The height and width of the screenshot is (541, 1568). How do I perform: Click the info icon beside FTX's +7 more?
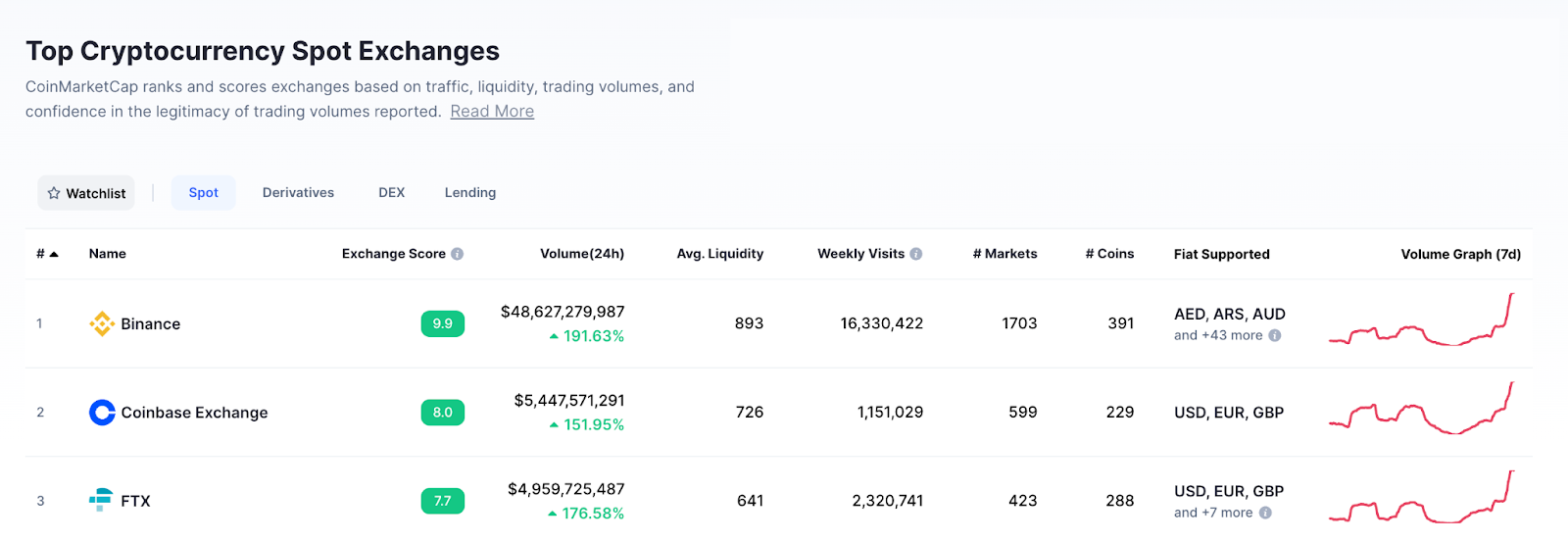point(1265,513)
